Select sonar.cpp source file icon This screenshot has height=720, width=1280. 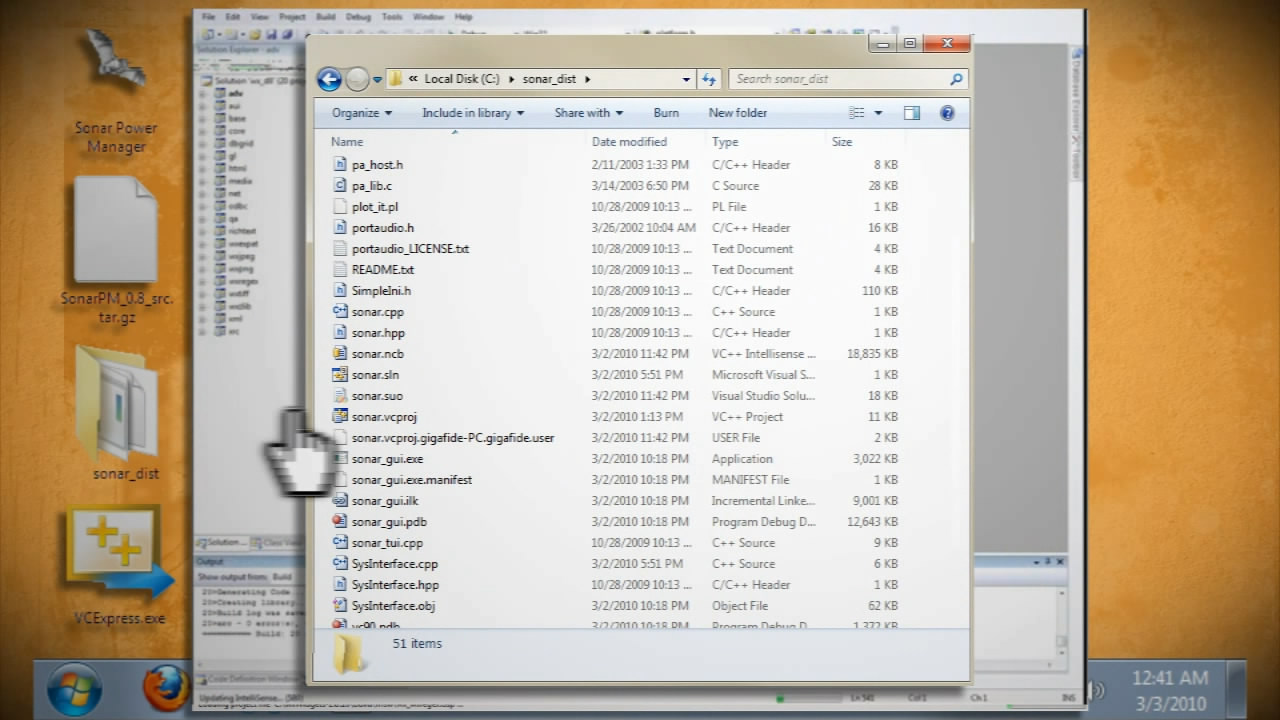pyautogui.click(x=340, y=312)
